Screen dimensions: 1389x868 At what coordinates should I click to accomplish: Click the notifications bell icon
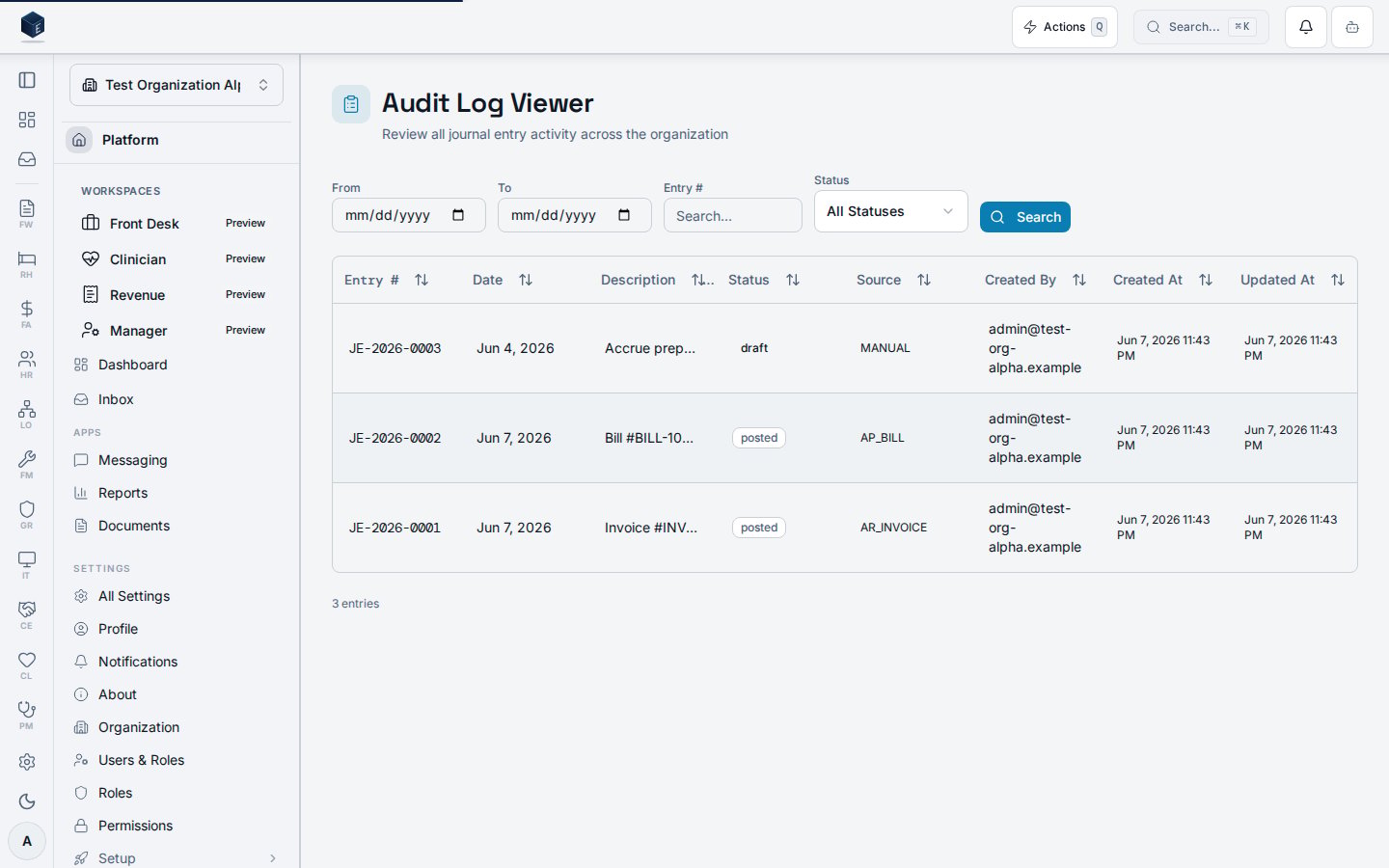pos(1306,27)
